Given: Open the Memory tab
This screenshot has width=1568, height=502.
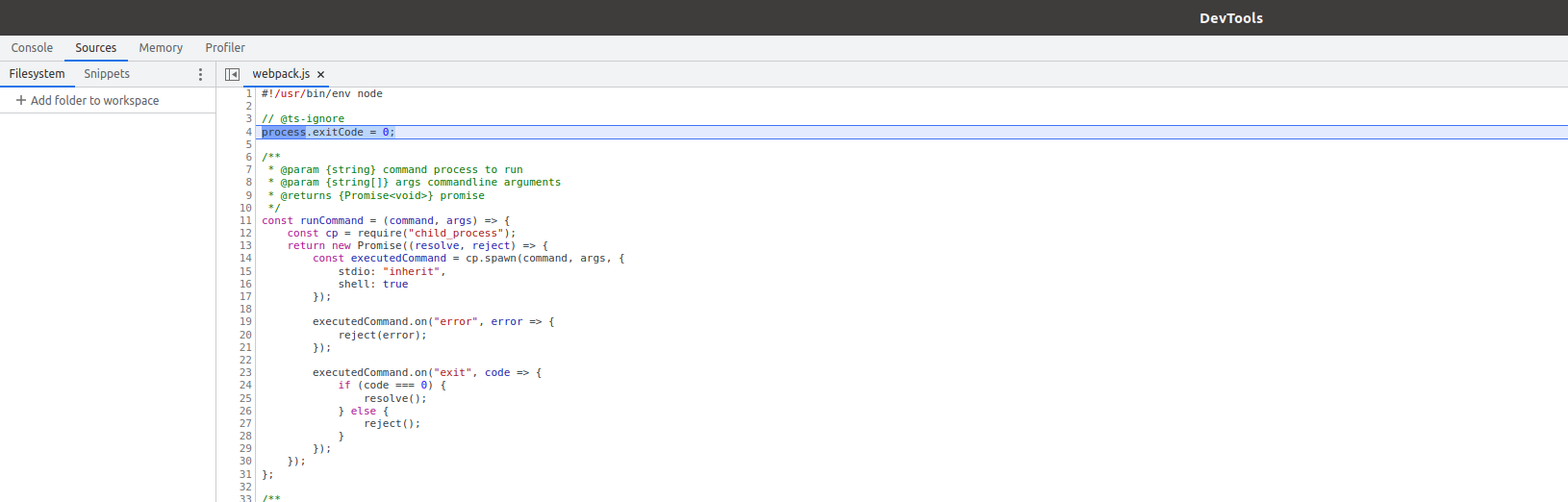Looking at the screenshot, I should [x=161, y=48].
